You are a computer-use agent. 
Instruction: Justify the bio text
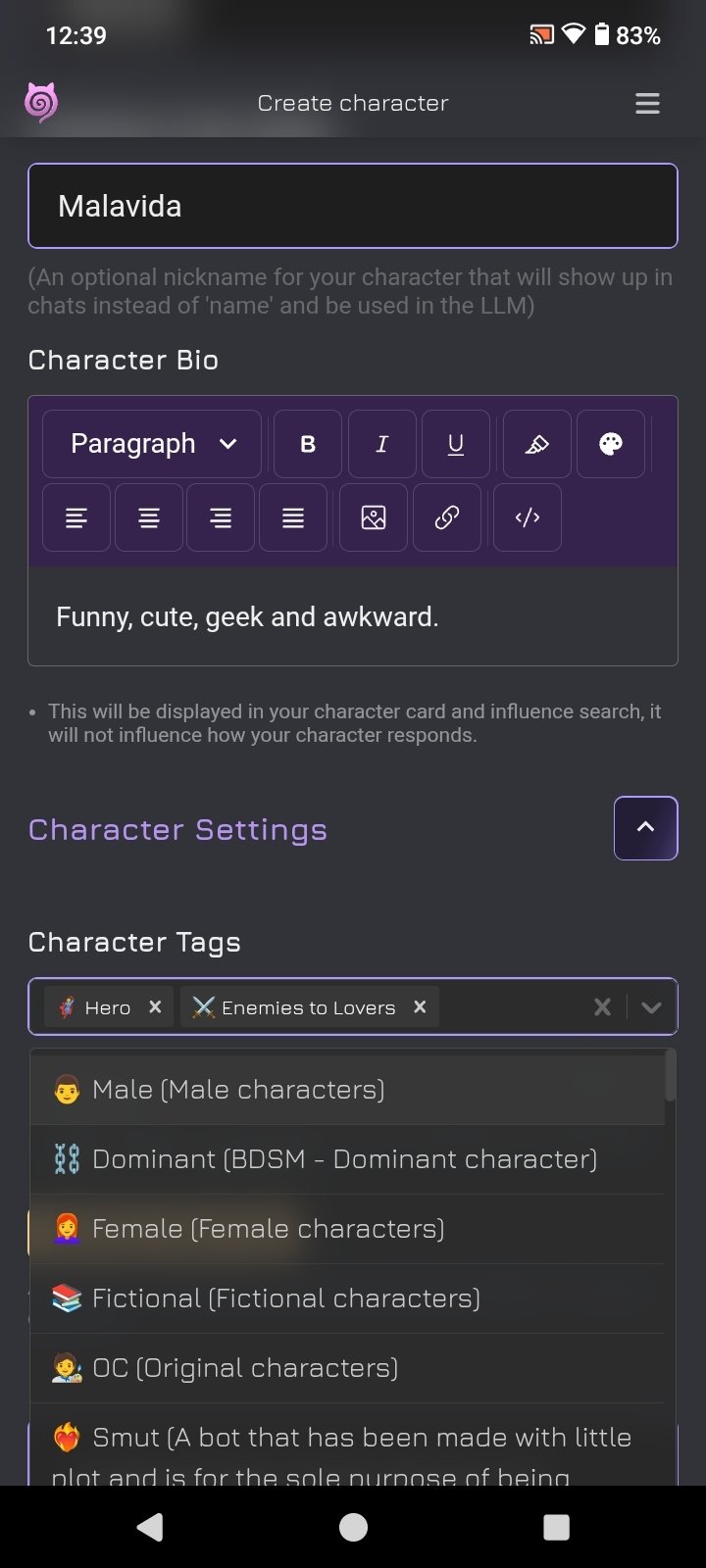tap(293, 517)
